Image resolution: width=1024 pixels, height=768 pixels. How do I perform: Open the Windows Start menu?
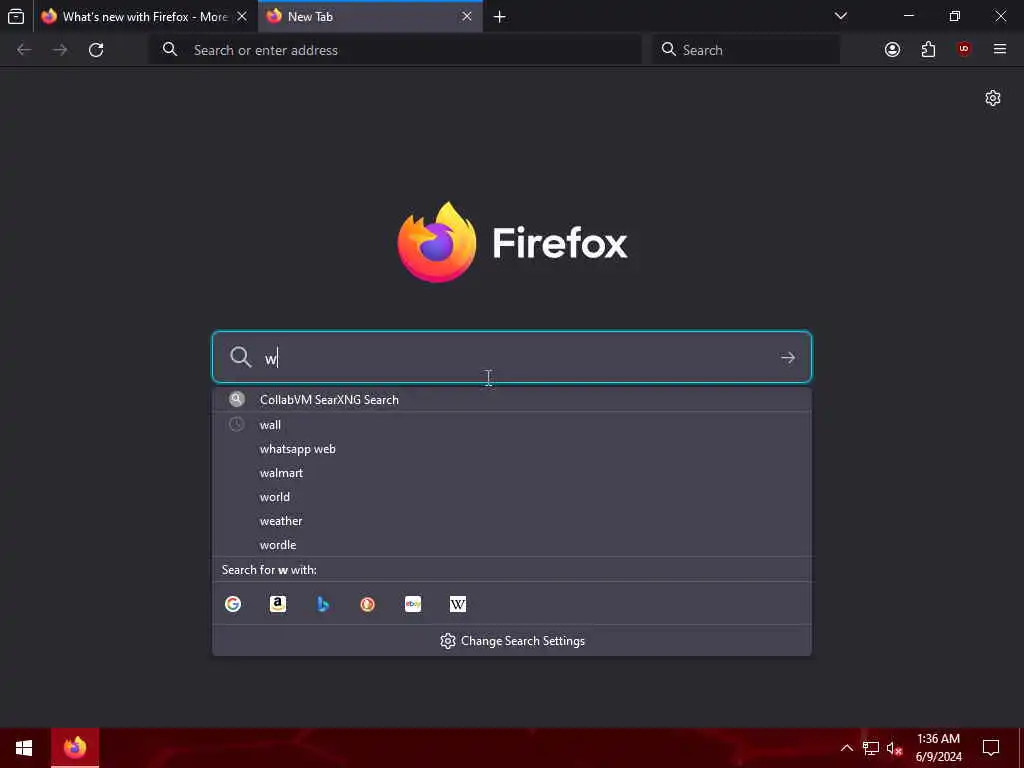[24, 748]
